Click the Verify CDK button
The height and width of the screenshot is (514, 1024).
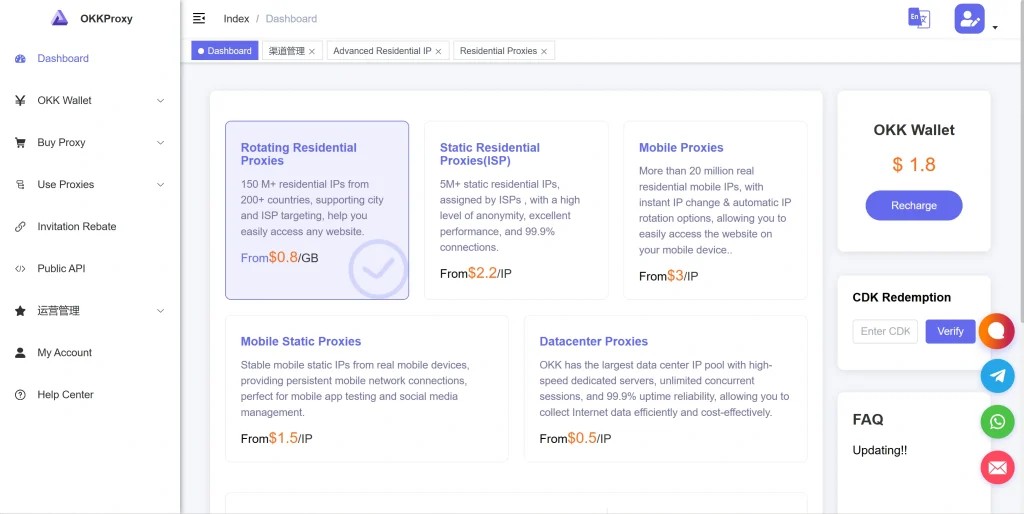point(950,332)
